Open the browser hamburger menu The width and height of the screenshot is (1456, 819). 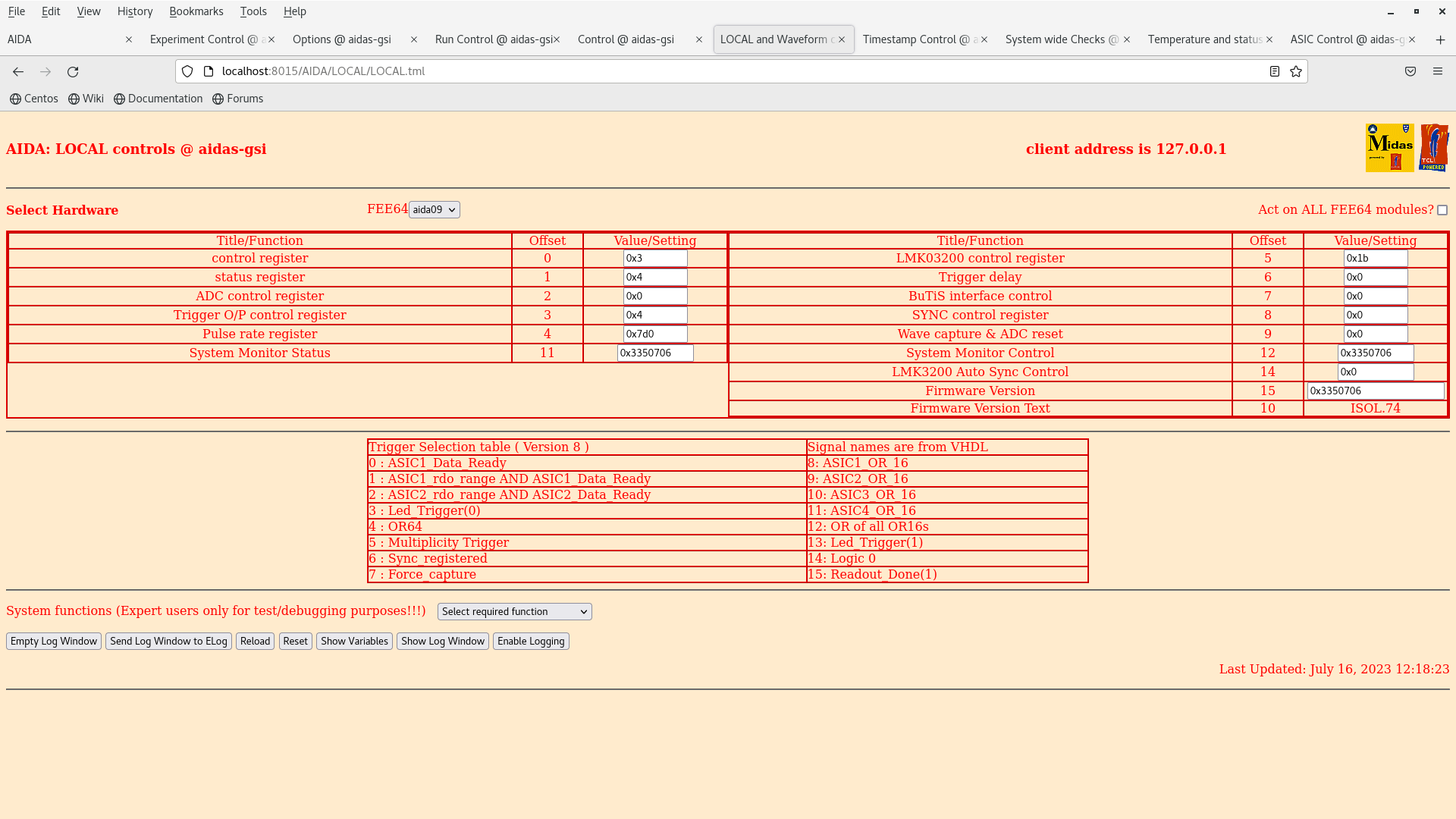(1438, 71)
